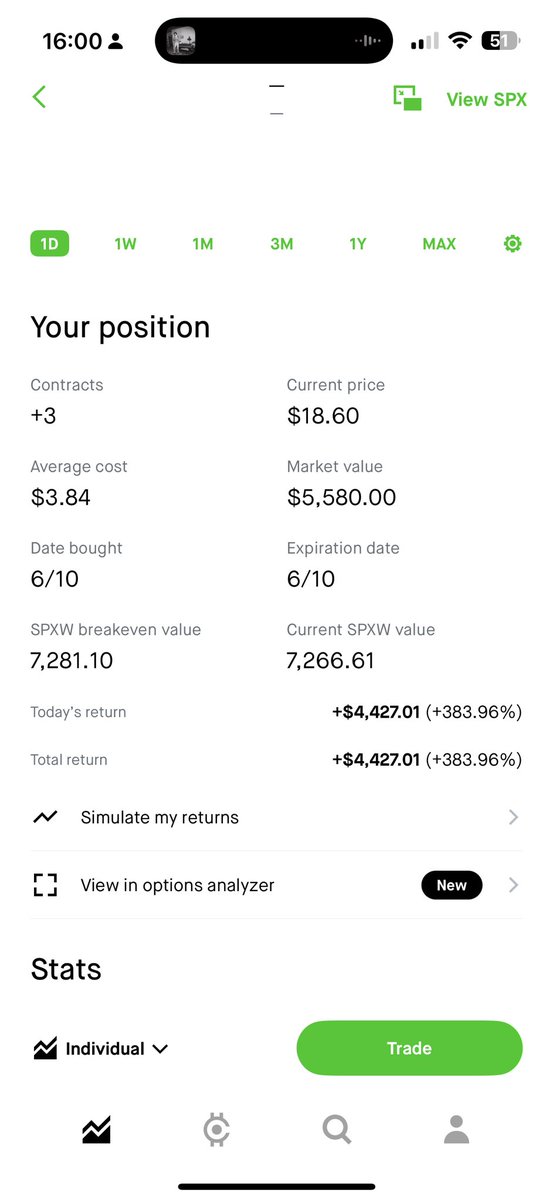Screen dimensions: 553x1200
Task: Expand the Individual account dropdown
Action: pos(100,1049)
